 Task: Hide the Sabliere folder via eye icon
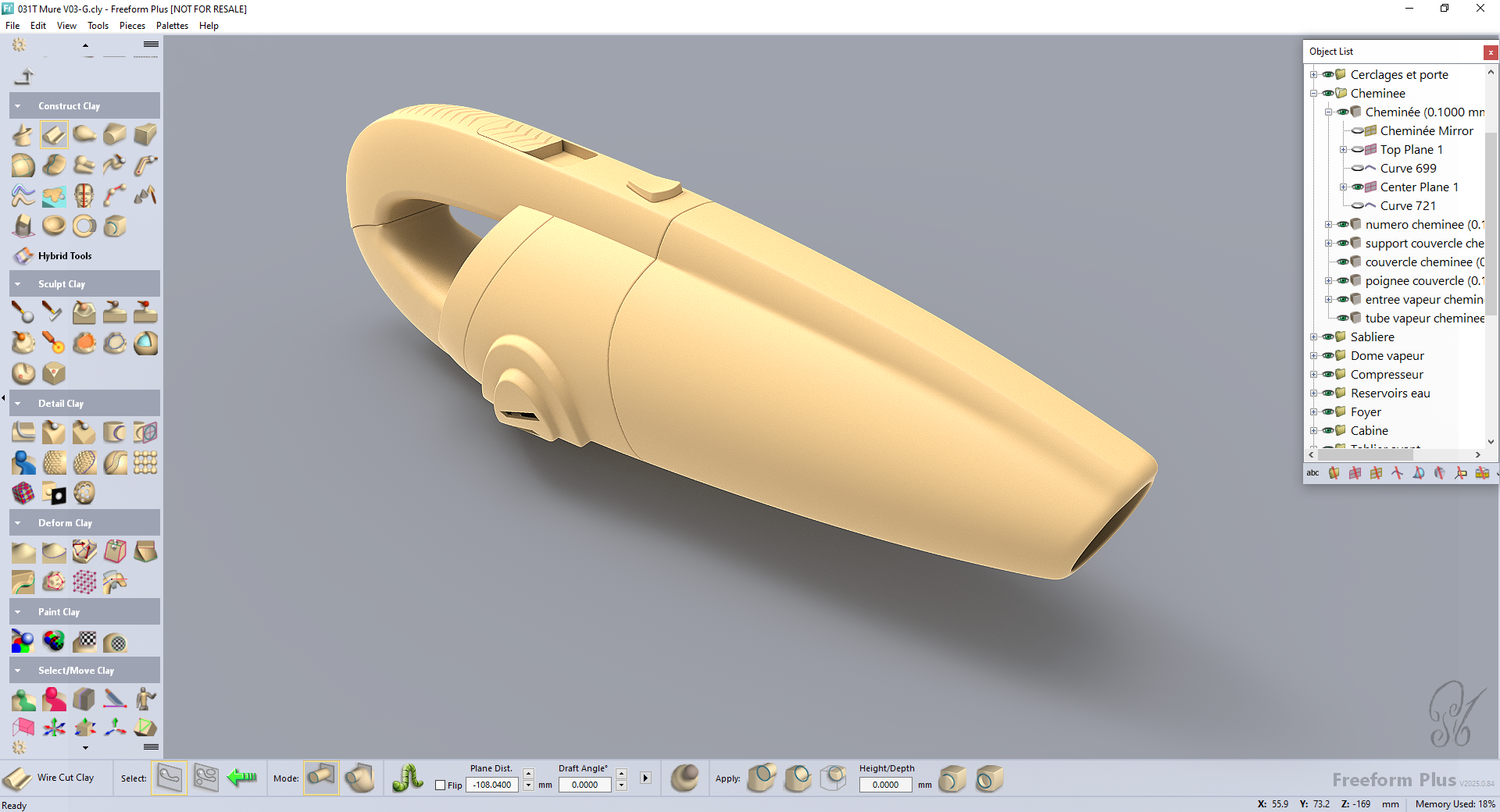[1327, 337]
